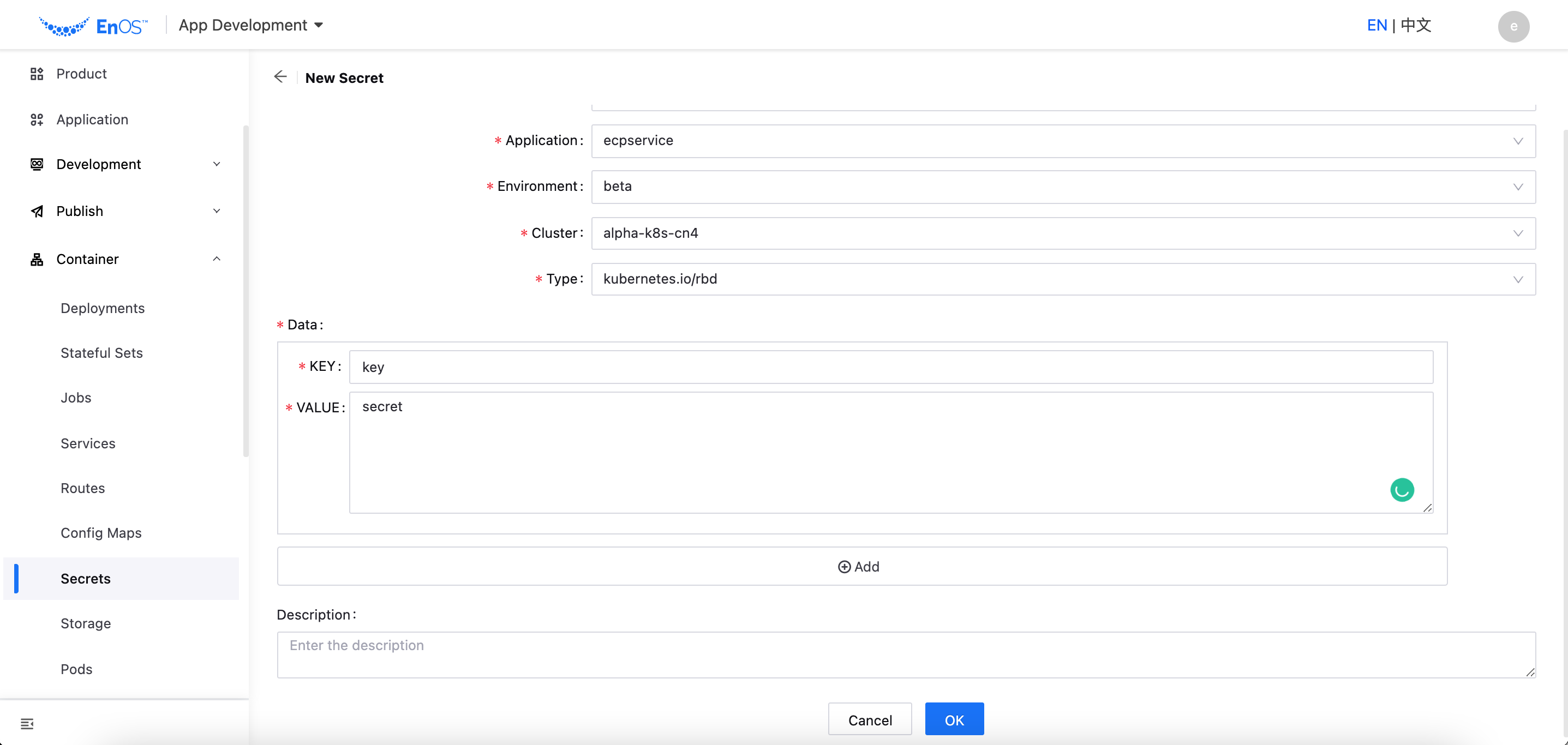Open Config Maps in the sidebar
This screenshot has height=745, width=1568.
pos(101,533)
